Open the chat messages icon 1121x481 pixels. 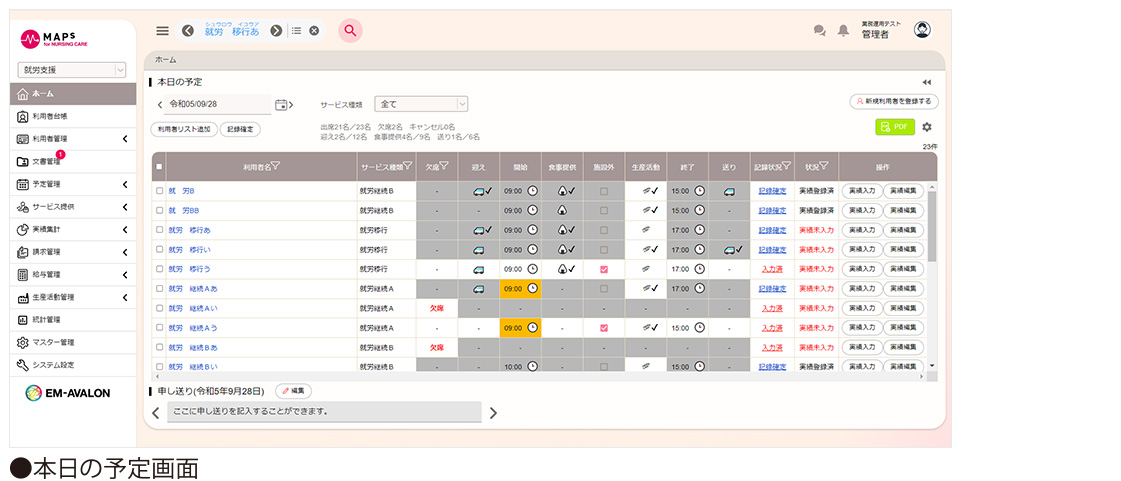point(819,30)
